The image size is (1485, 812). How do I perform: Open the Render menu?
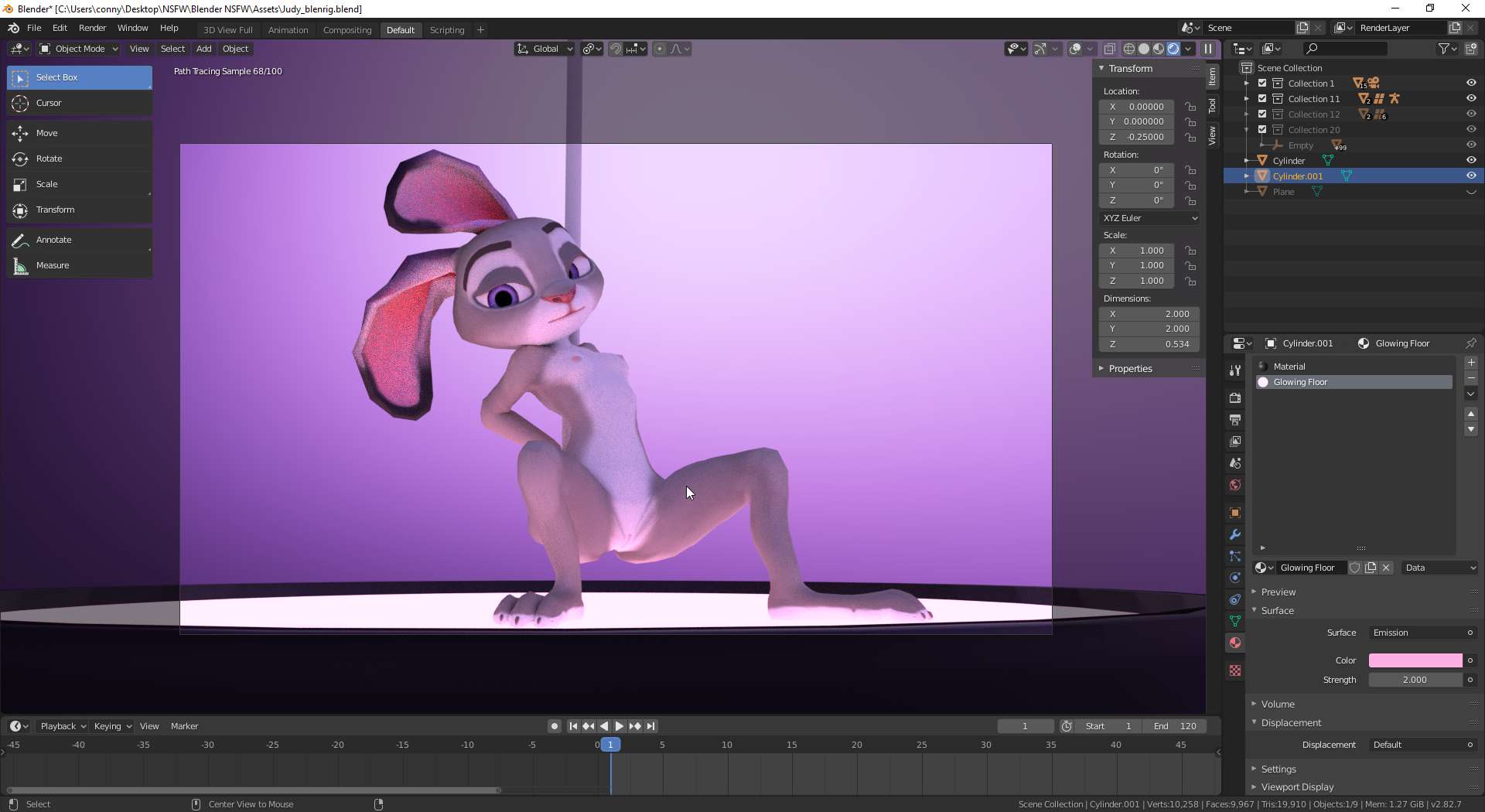(92, 28)
